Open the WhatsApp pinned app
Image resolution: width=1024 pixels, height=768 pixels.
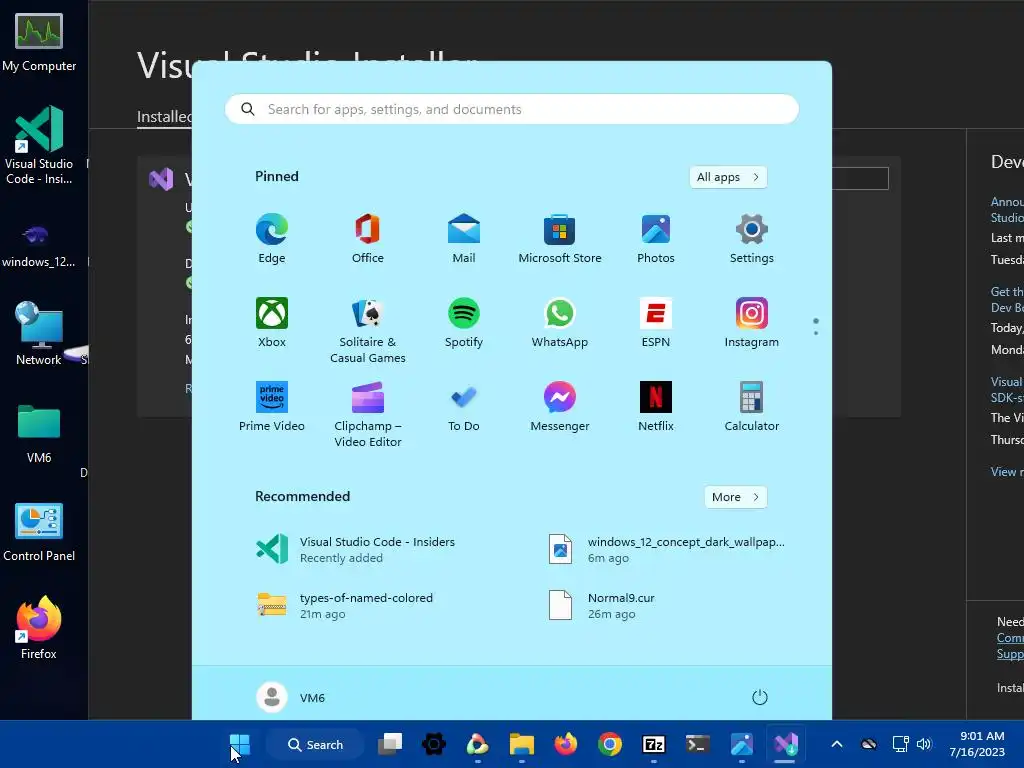(x=560, y=323)
